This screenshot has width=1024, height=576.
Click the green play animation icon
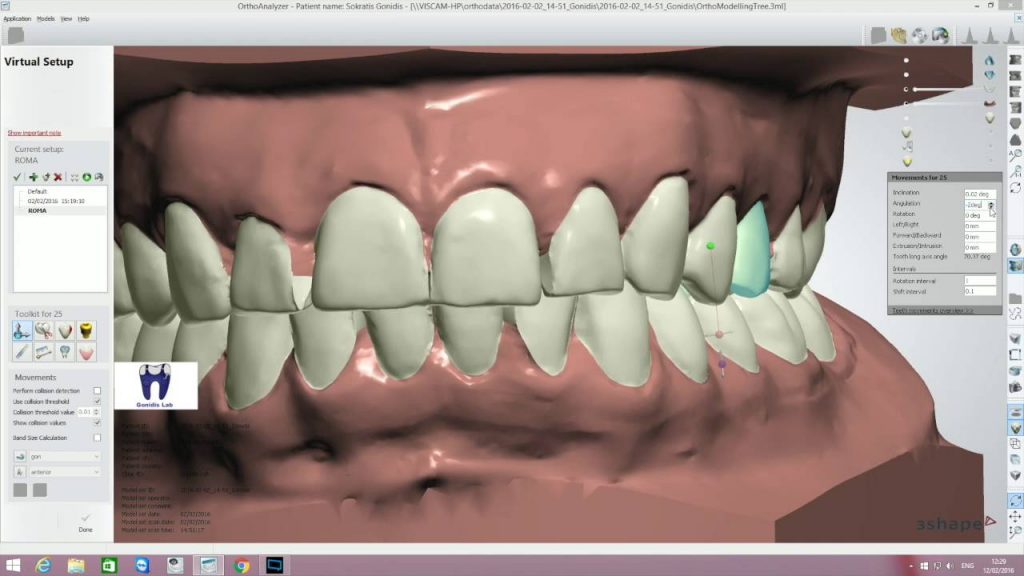87,177
